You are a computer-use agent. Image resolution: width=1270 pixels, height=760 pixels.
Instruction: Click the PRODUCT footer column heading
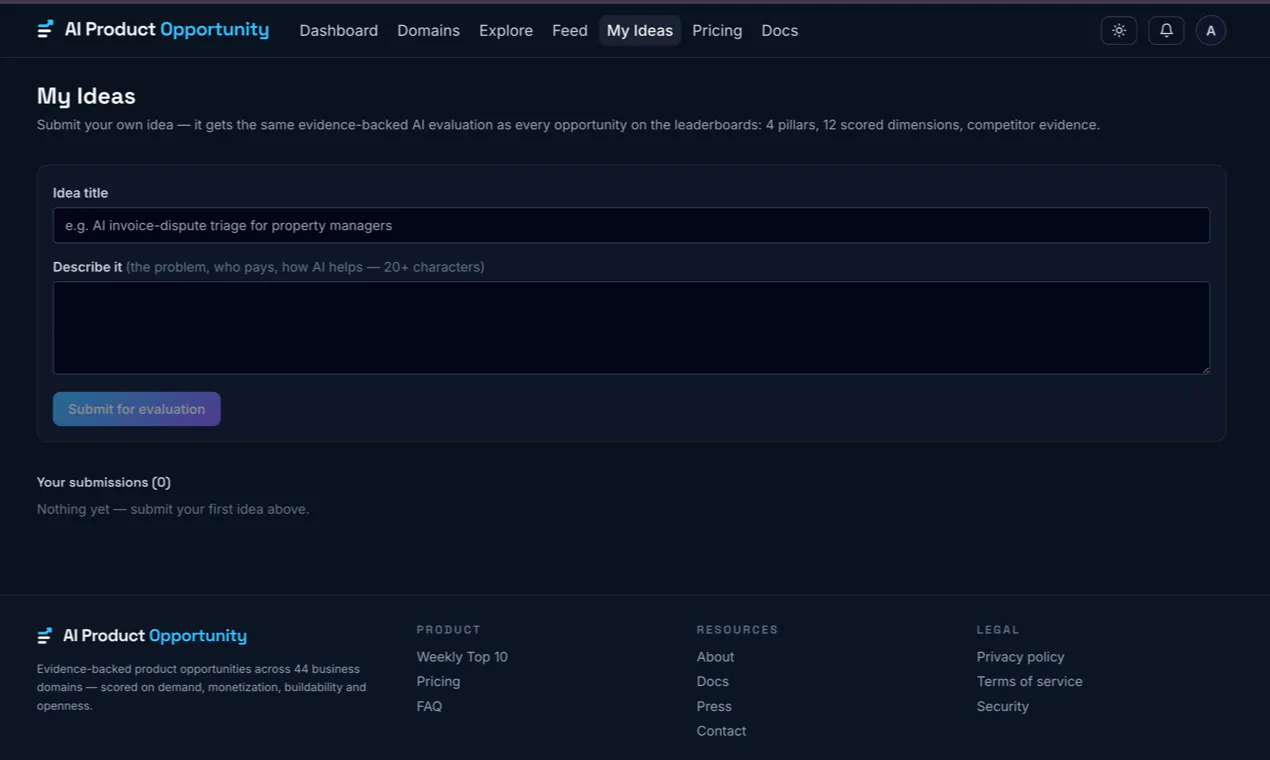click(449, 630)
